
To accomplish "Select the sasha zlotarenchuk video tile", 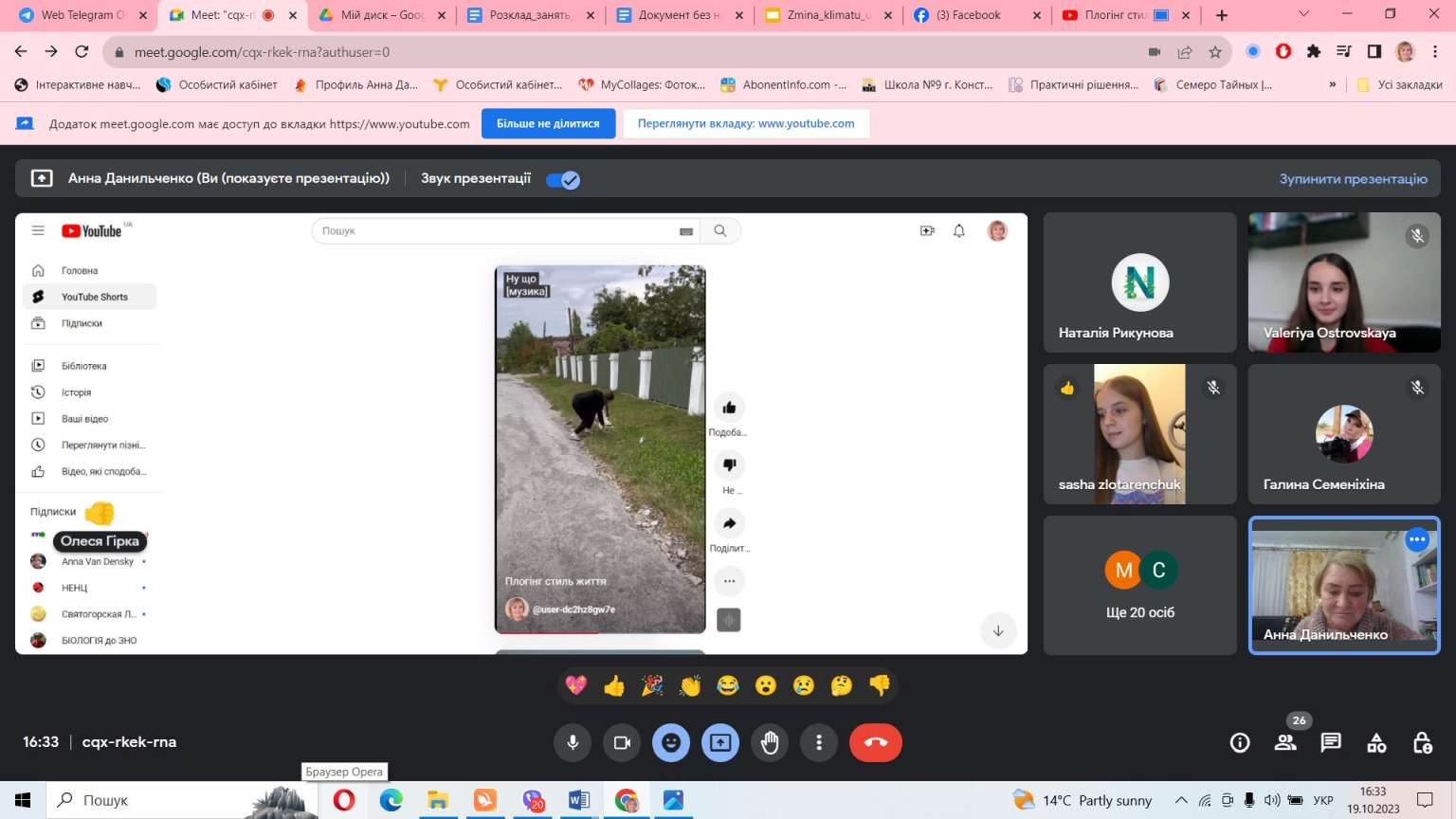I will click(x=1140, y=434).
